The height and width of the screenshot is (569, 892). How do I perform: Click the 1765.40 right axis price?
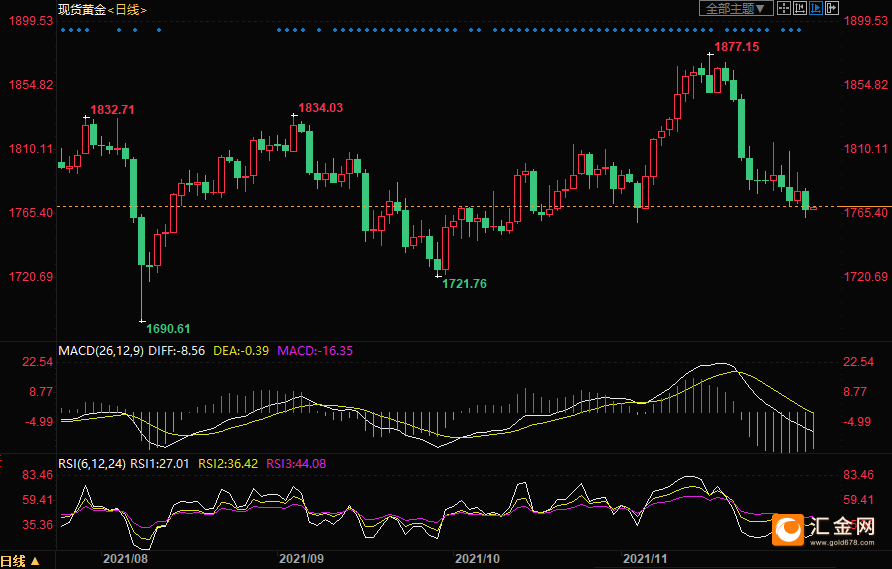pos(865,213)
